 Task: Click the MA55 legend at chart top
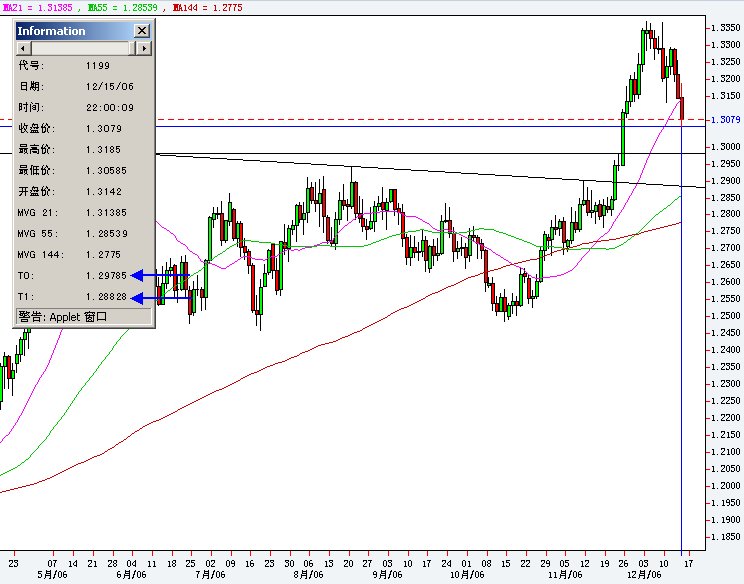point(122,8)
